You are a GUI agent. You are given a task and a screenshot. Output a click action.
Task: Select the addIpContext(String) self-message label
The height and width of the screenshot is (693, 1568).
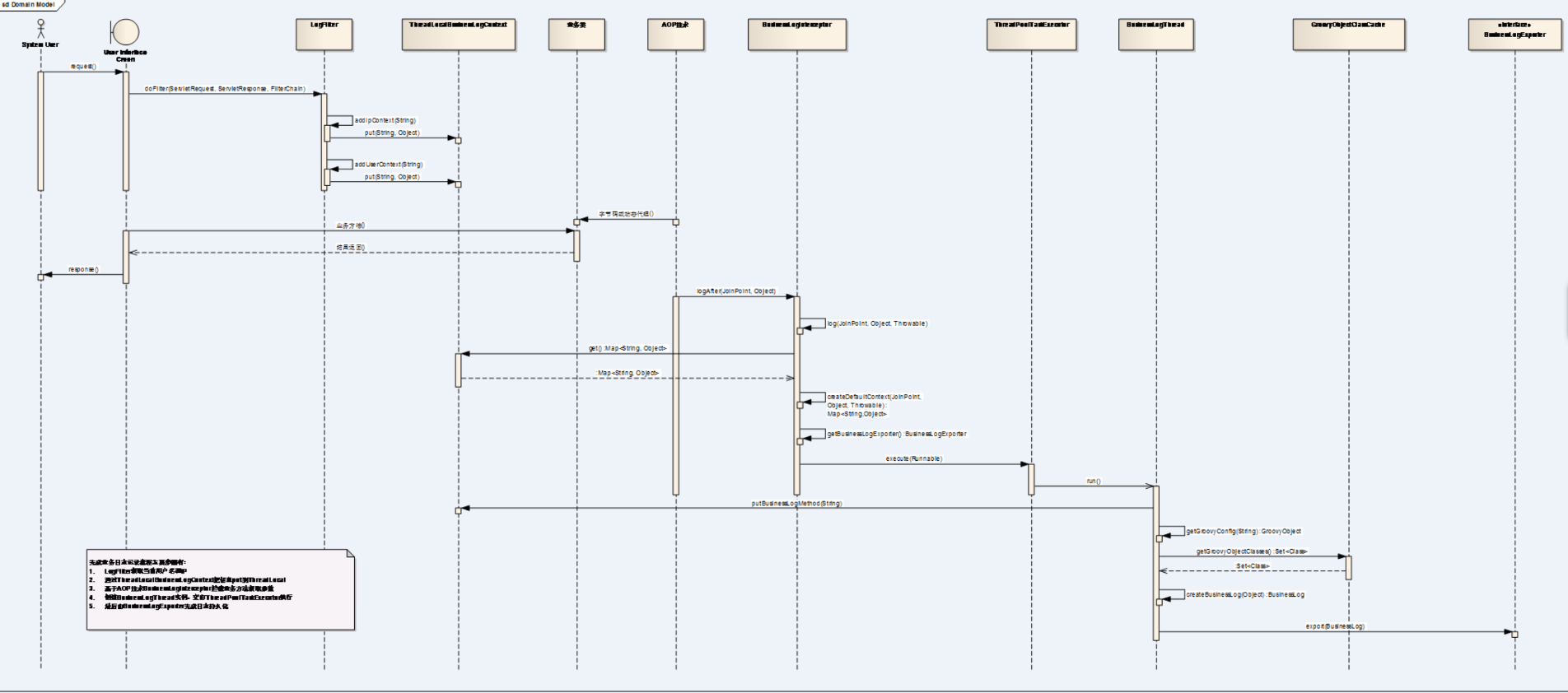(x=385, y=121)
